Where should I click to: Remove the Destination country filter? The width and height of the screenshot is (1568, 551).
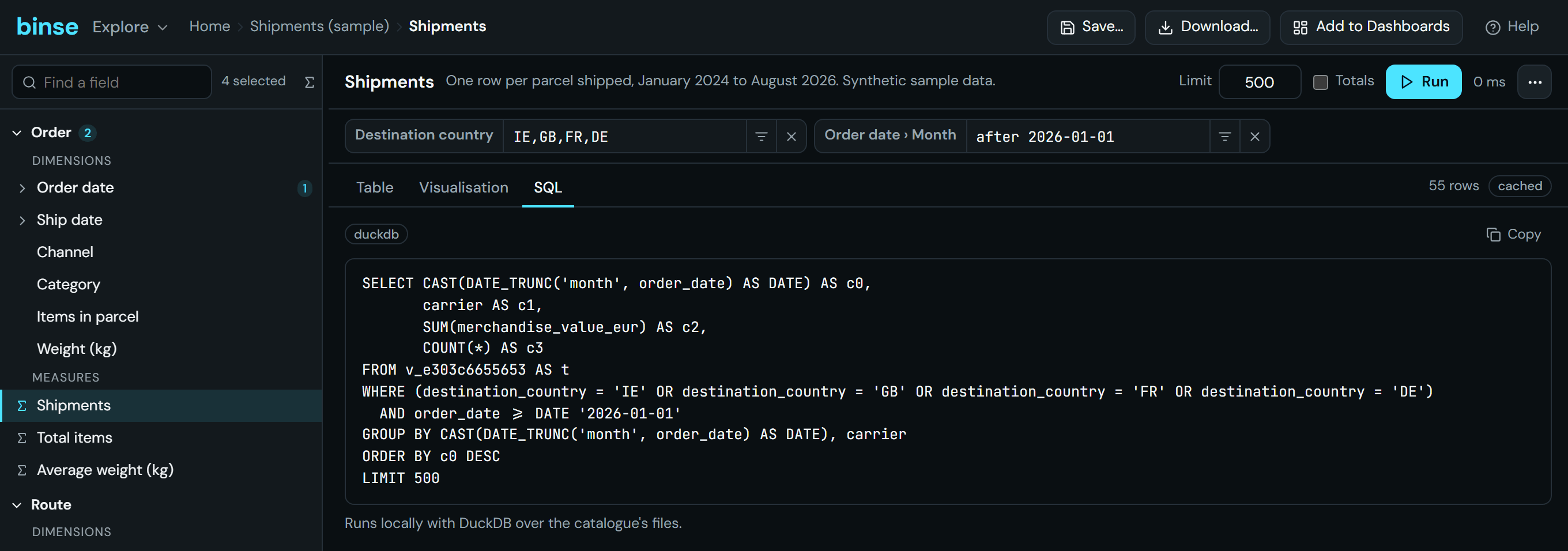pos(791,137)
